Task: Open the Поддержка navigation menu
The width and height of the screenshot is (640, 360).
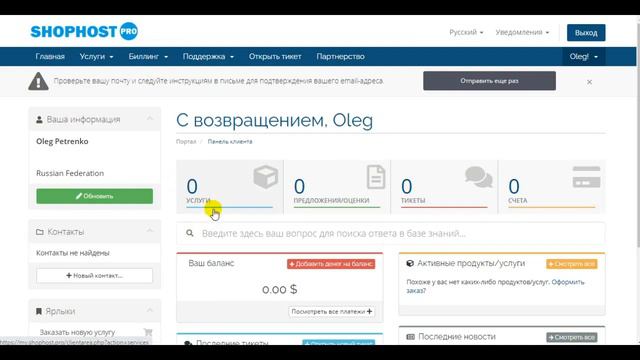Action: coord(208,56)
